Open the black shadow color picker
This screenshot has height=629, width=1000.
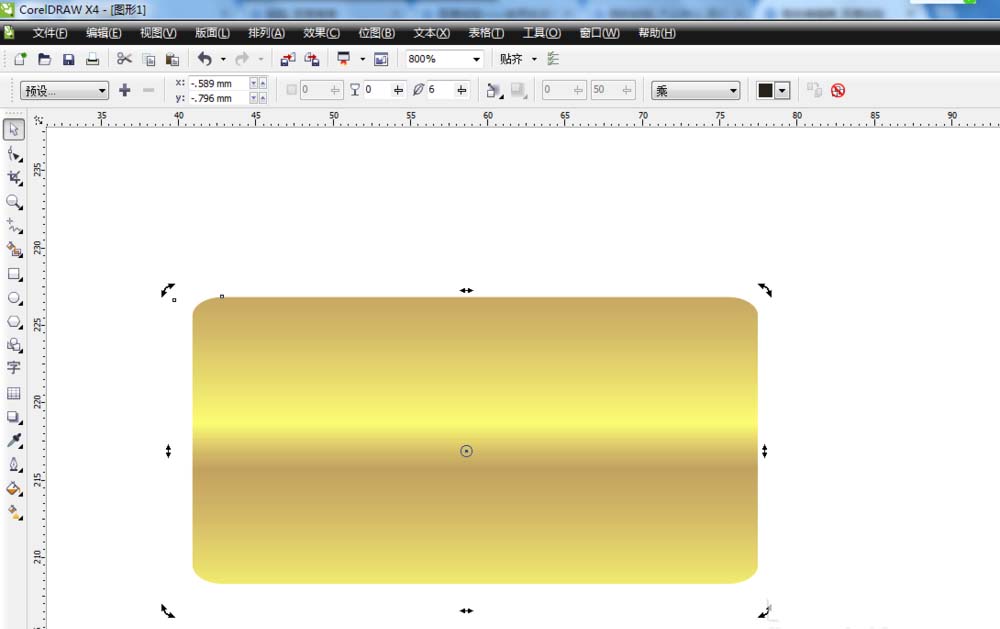click(x=774, y=91)
